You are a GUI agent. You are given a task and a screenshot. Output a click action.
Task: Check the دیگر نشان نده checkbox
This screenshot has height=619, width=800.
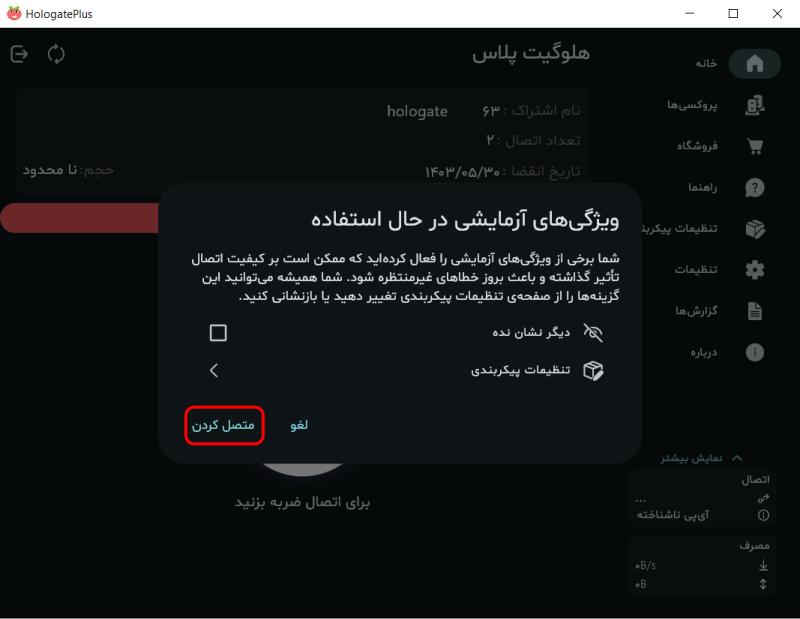coord(217,332)
